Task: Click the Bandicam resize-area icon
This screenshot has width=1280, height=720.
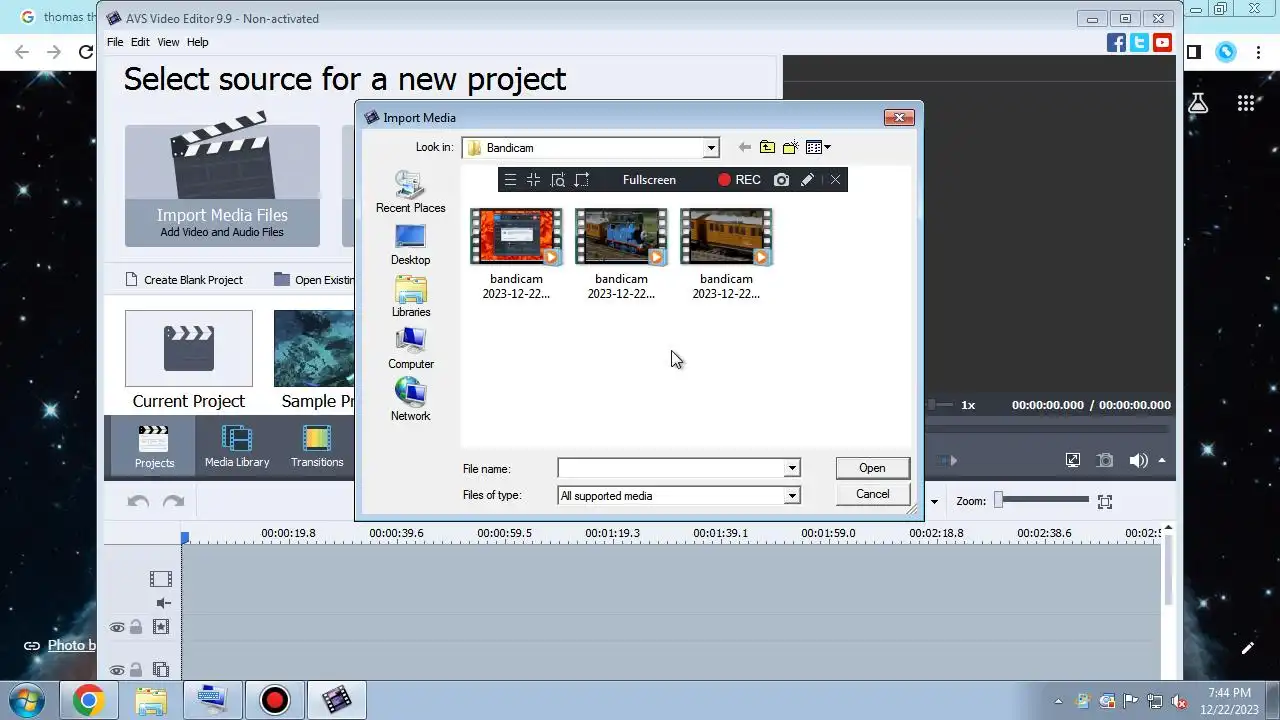Action: (582, 180)
